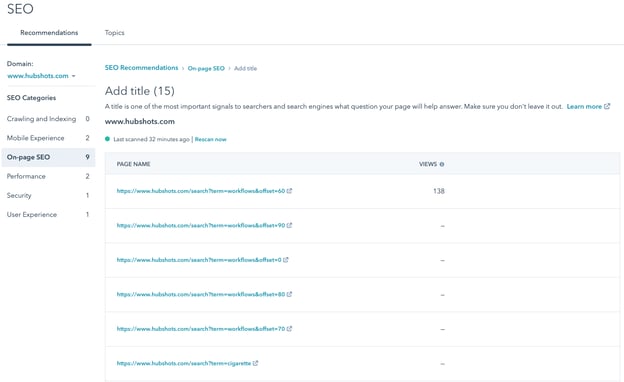The image size is (624, 382).
Task: Open external link icon for offset=0 URL
Action: [x=285, y=260]
